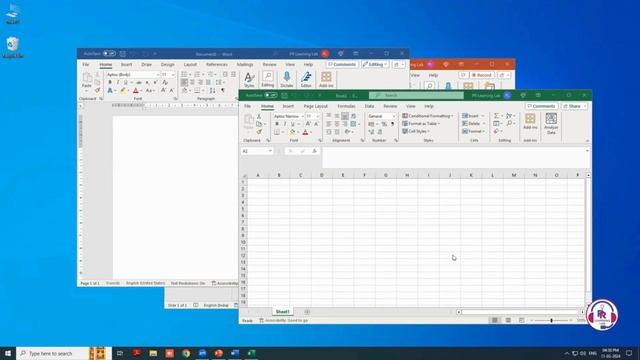Open the Page Layout tab in Excel
Screen dimensions: 640x360
316,106
